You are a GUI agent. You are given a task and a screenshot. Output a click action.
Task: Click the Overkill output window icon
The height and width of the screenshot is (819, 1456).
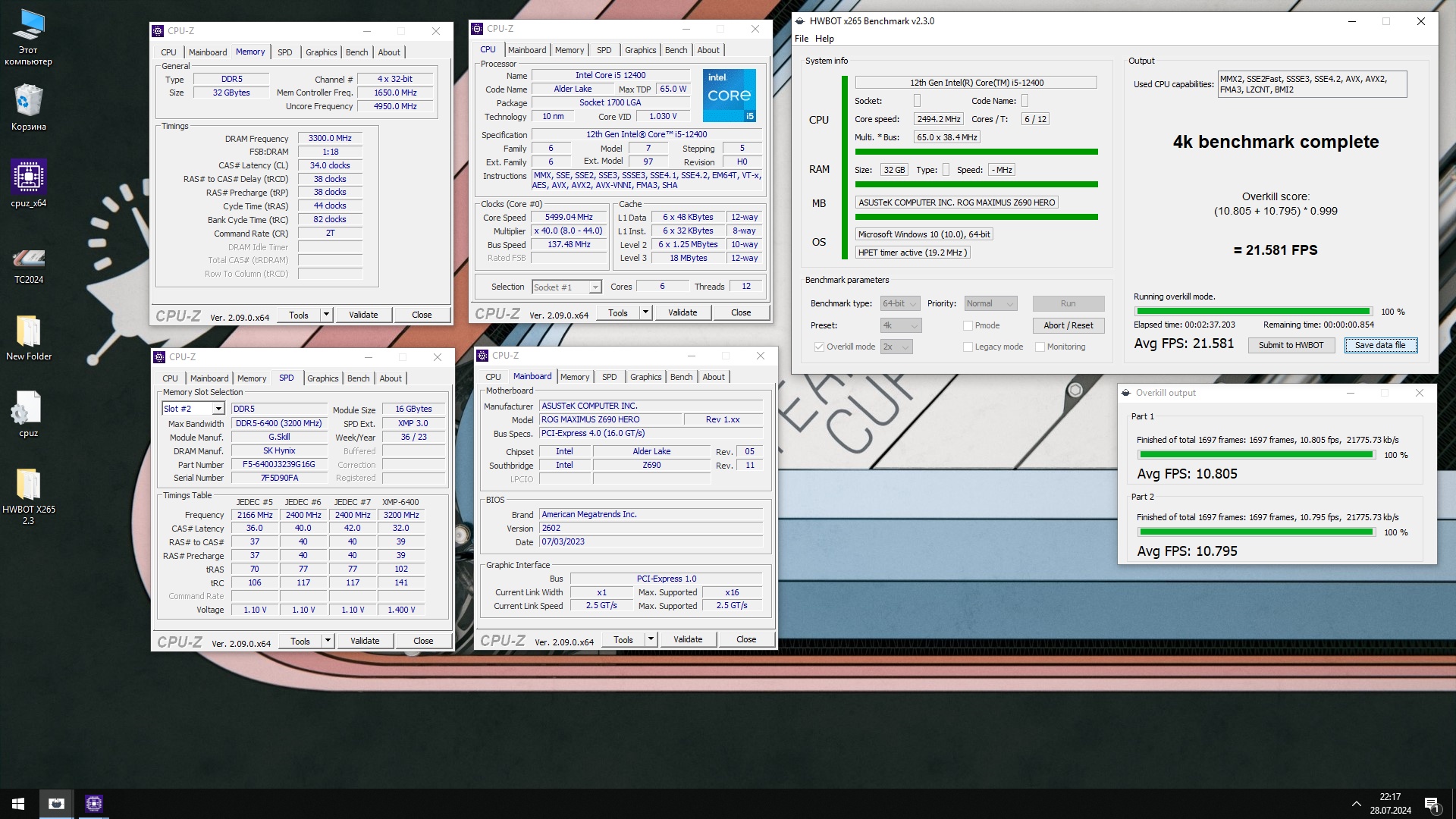(1126, 393)
